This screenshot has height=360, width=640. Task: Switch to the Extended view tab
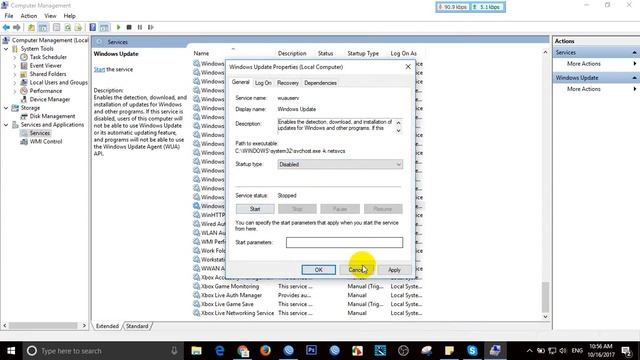coord(107,326)
